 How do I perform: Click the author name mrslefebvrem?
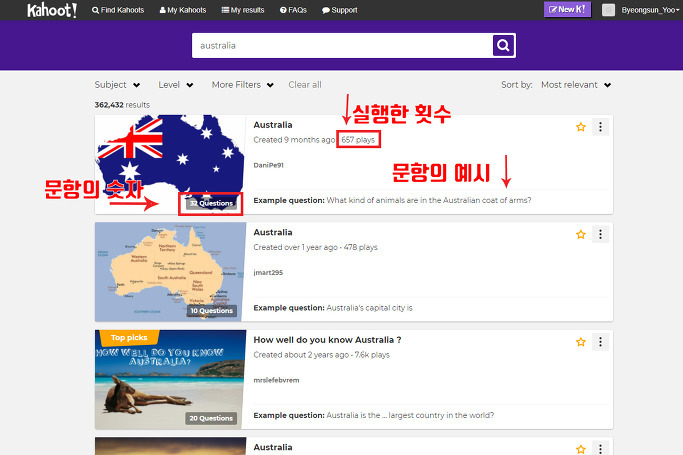(276, 380)
